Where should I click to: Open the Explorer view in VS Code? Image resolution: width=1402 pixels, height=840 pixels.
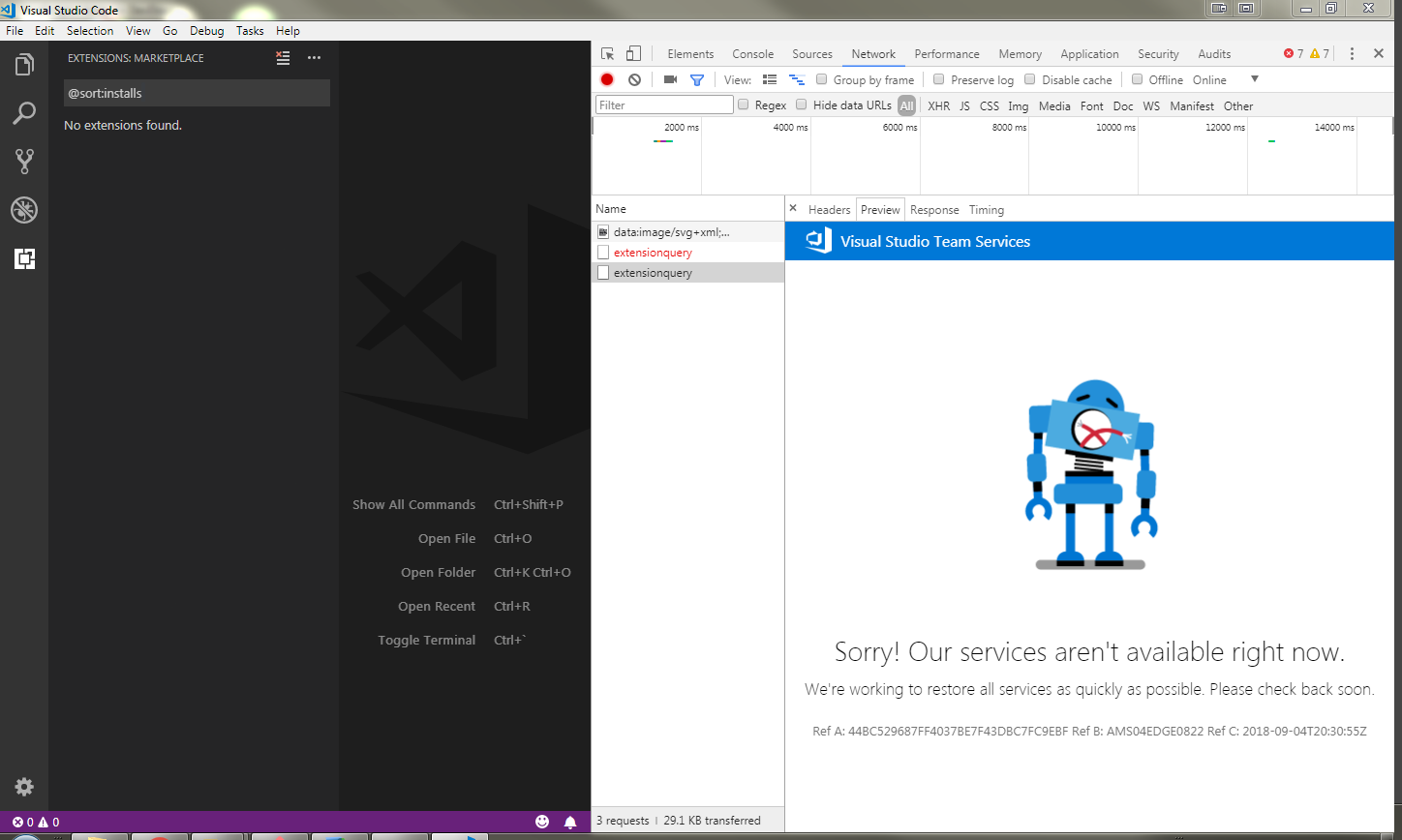(x=24, y=65)
